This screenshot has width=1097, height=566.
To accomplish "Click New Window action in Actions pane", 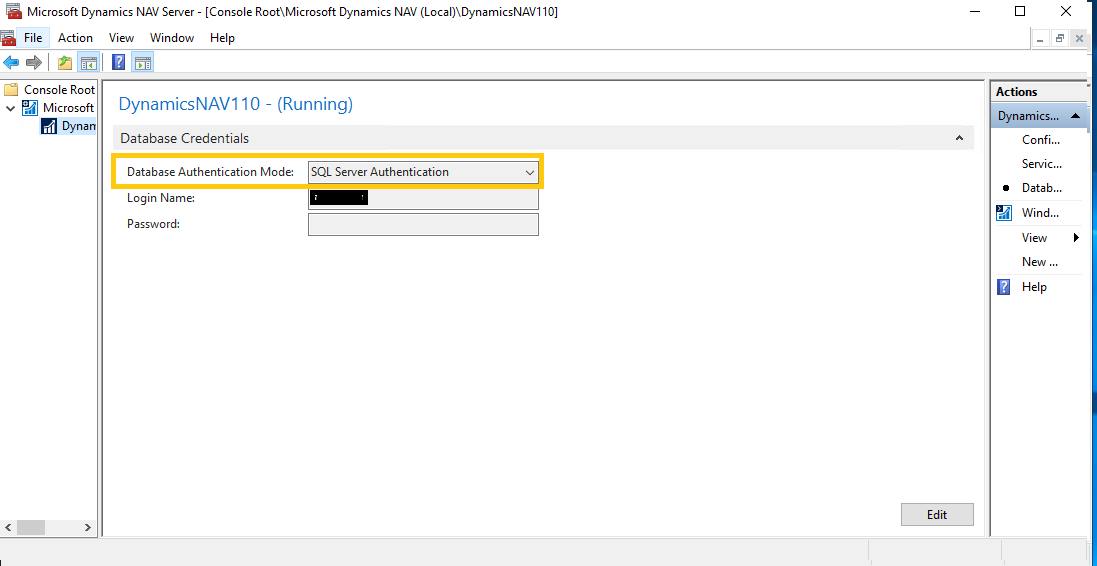I will coord(1040,262).
